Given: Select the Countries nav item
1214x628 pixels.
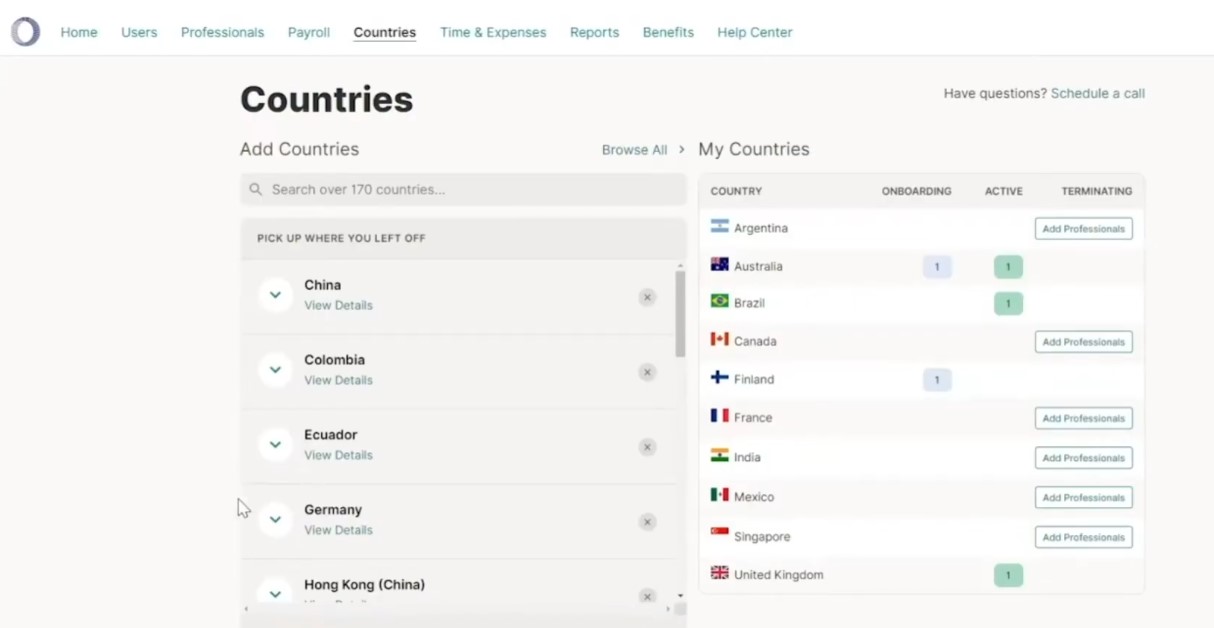Looking at the screenshot, I should pyautogui.click(x=385, y=32).
